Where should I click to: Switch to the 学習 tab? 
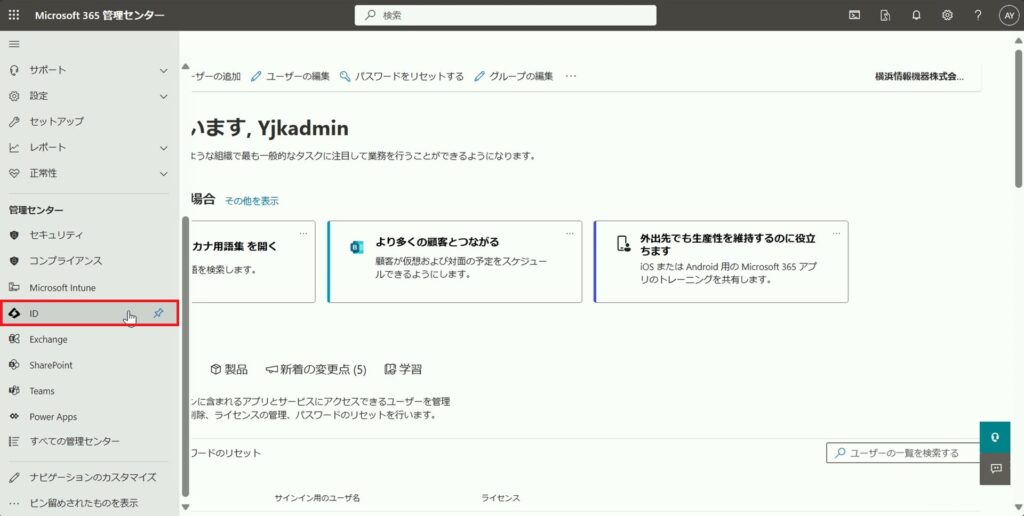[404, 370]
